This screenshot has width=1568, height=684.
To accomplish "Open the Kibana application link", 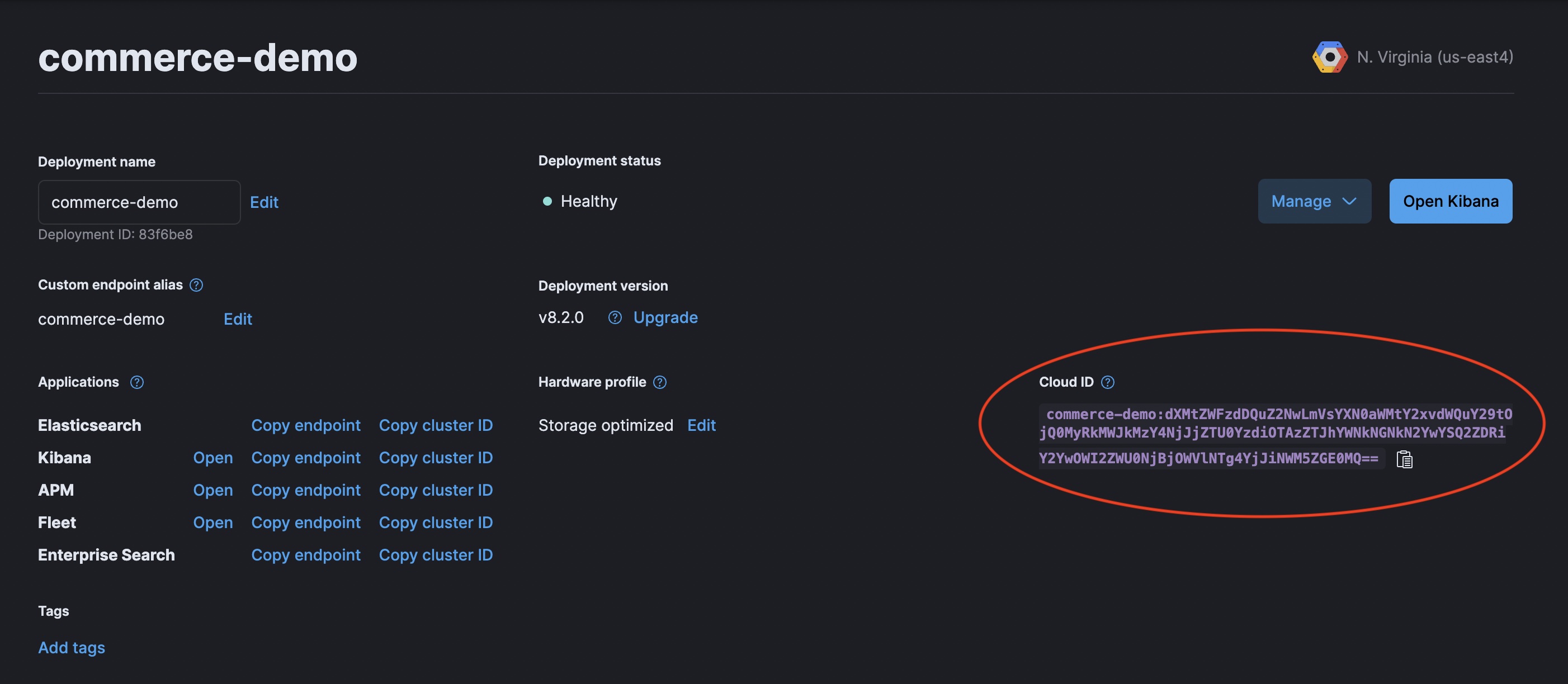I will click(x=212, y=458).
